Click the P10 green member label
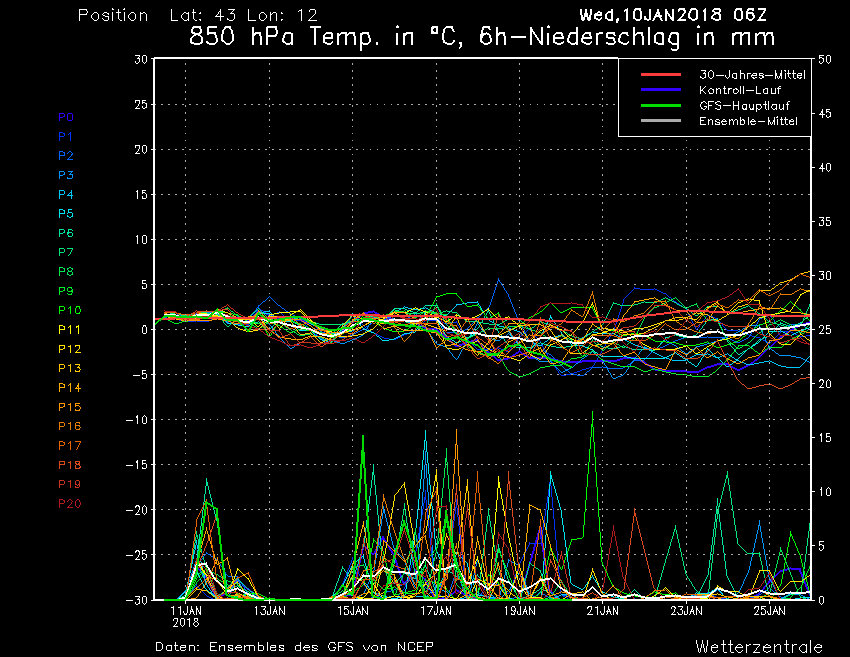Image resolution: width=850 pixels, height=657 pixels. coord(69,310)
